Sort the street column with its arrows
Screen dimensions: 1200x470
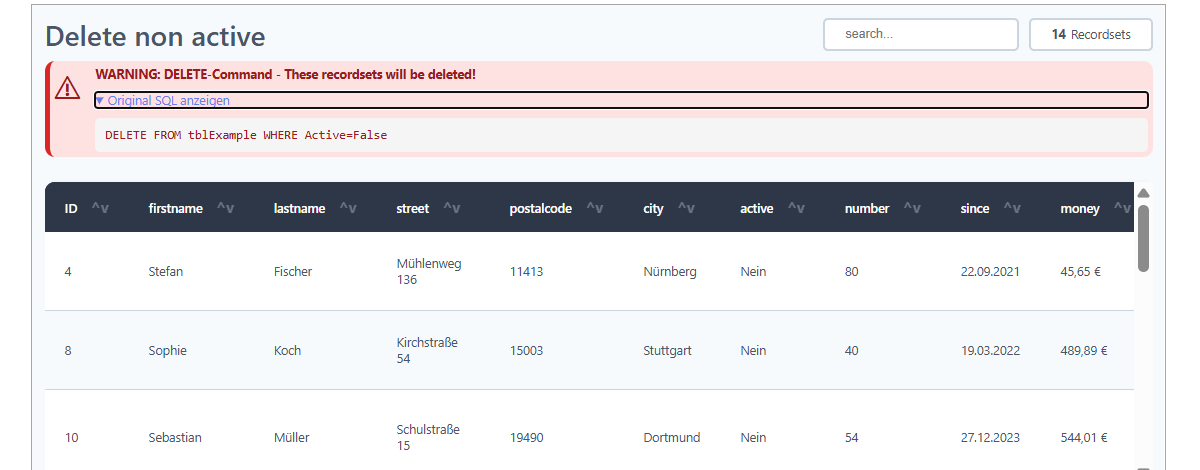point(452,208)
